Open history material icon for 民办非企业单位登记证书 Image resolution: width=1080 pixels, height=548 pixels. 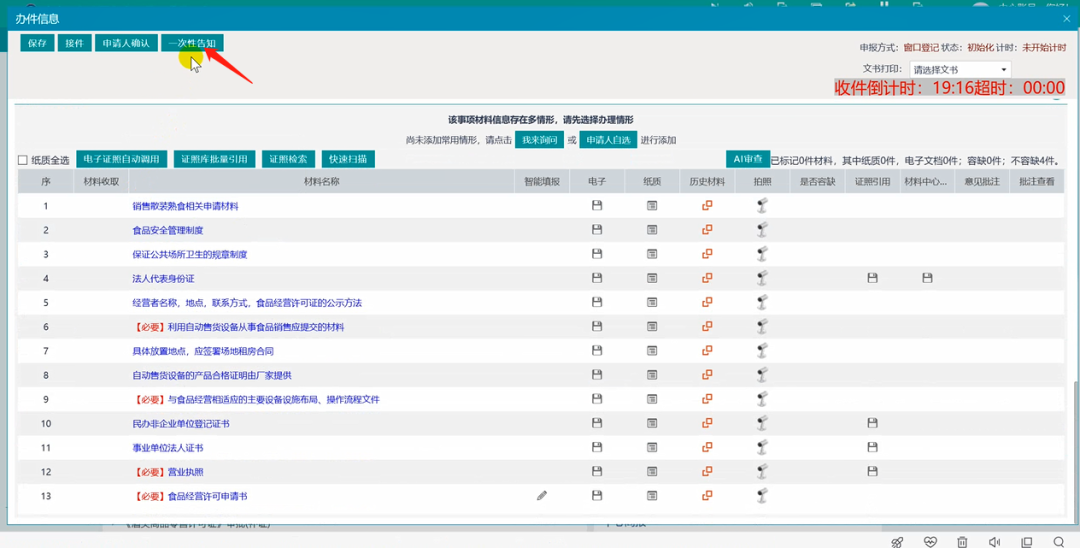click(707, 423)
